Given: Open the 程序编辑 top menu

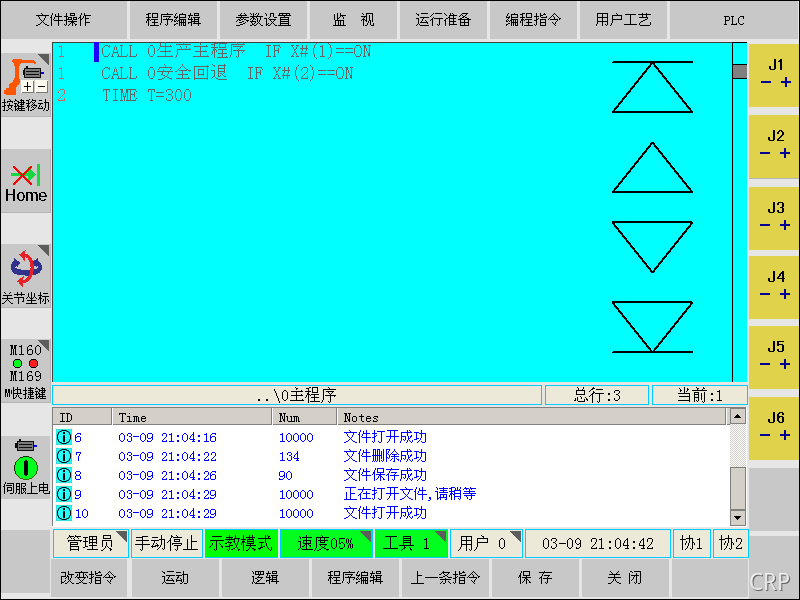Looking at the screenshot, I should click(173, 20).
